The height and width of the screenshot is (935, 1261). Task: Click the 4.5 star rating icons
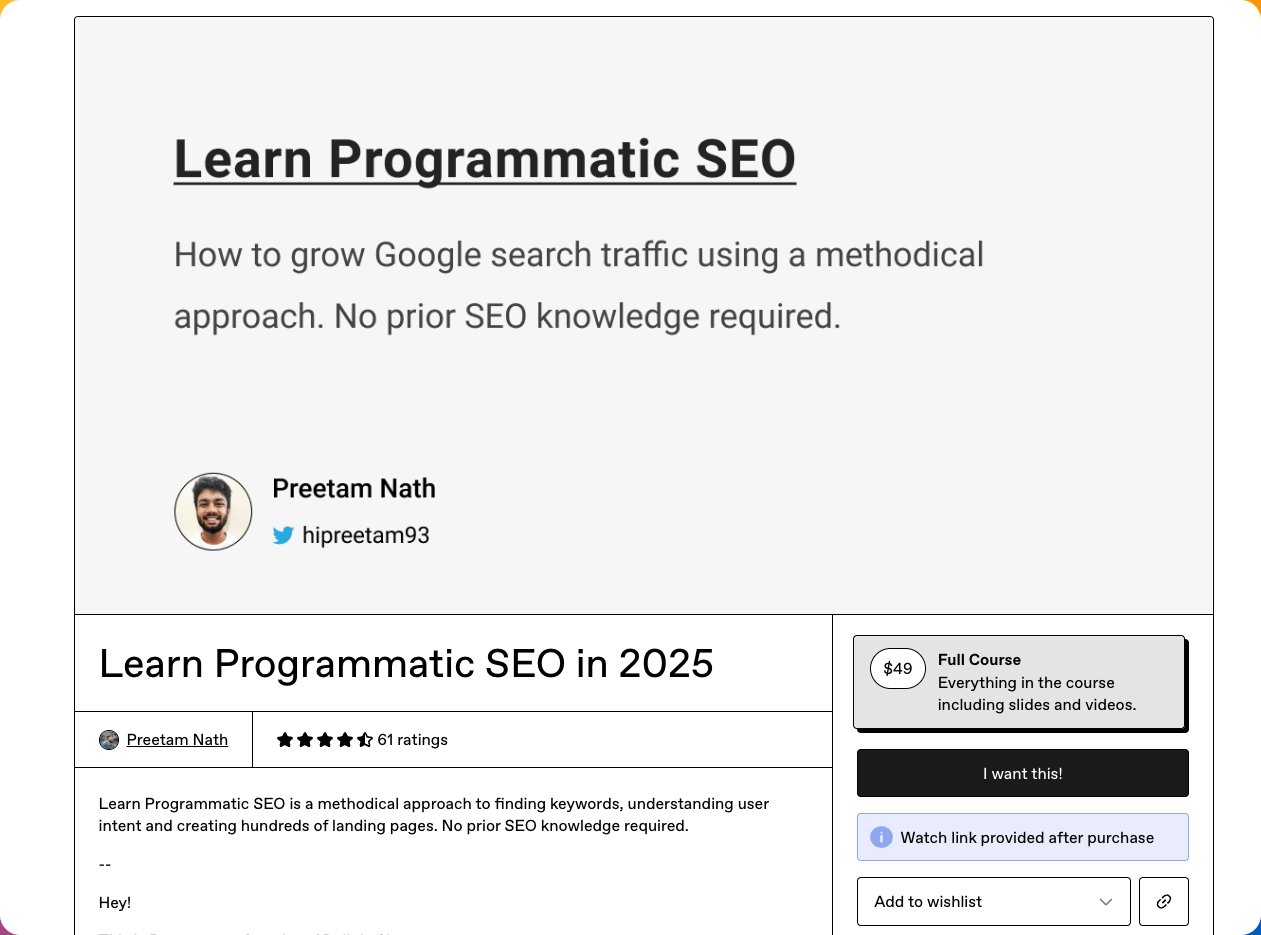[x=324, y=740]
